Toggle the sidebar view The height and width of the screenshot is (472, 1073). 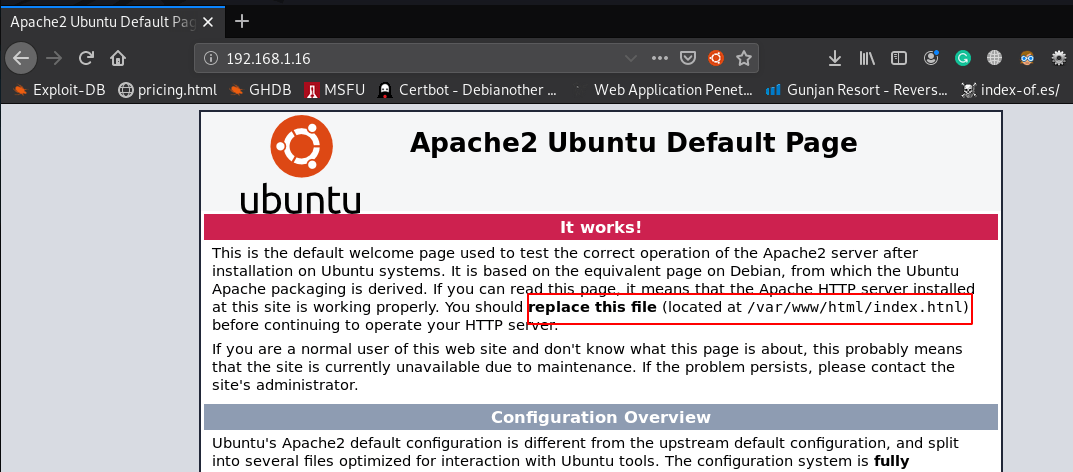pyautogui.click(x=899, y=58)
